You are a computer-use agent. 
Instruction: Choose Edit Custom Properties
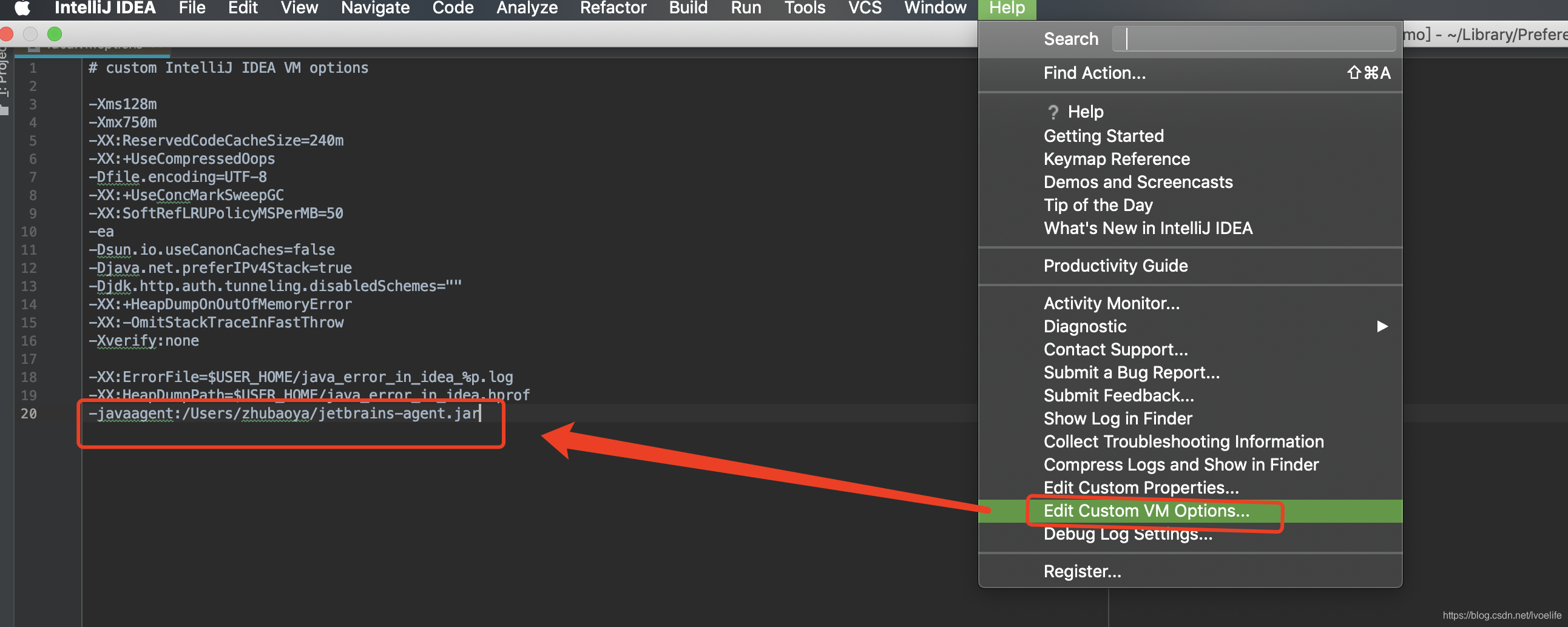point(1190,488)
